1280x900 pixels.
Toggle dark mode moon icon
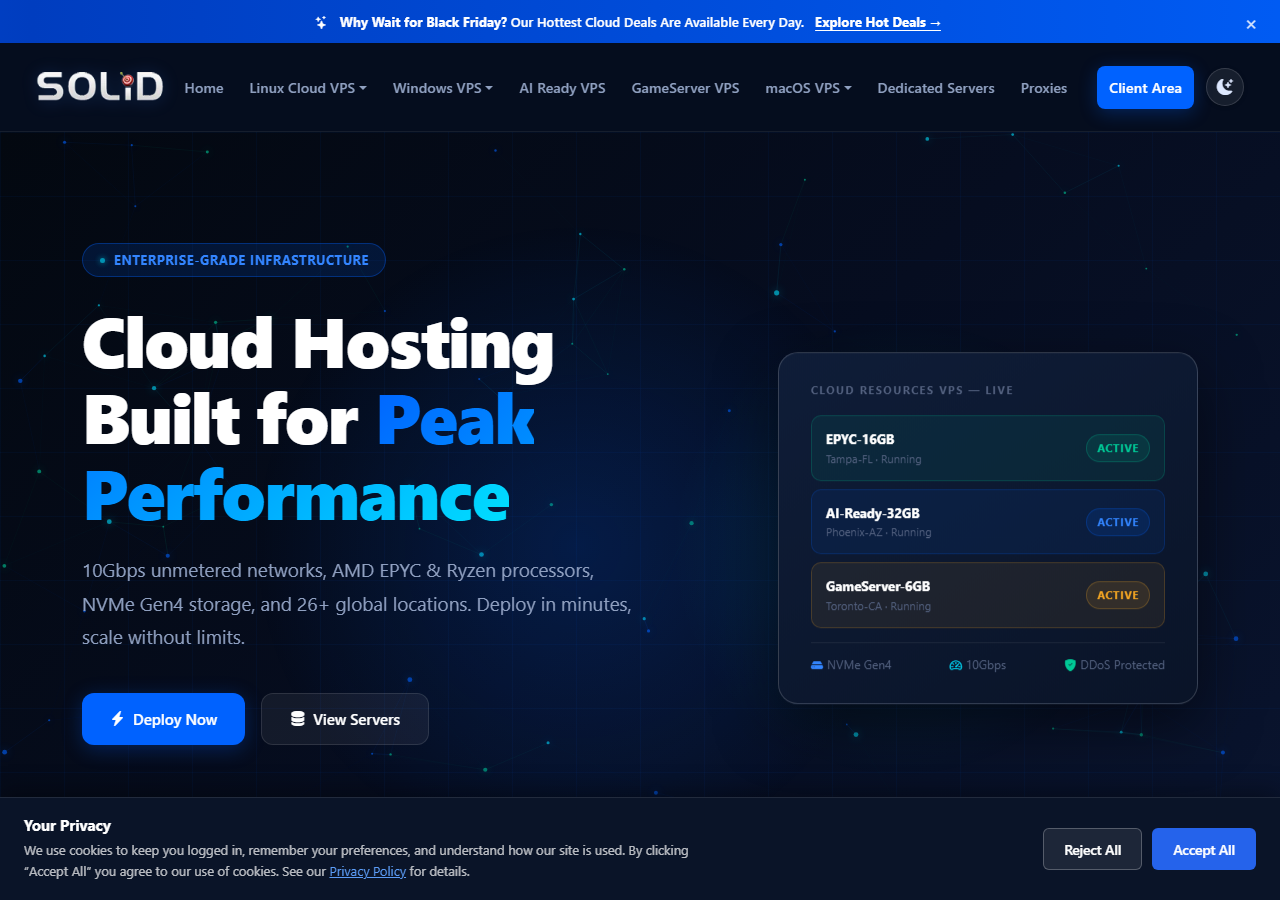click(x=1225, y=87)
